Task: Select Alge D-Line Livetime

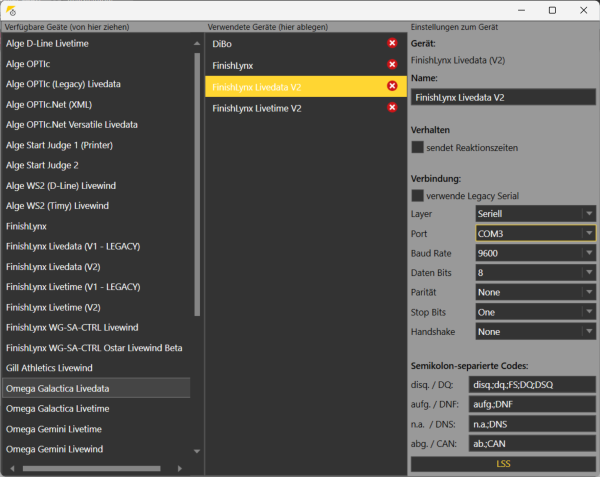Action: tap(96, 44)
